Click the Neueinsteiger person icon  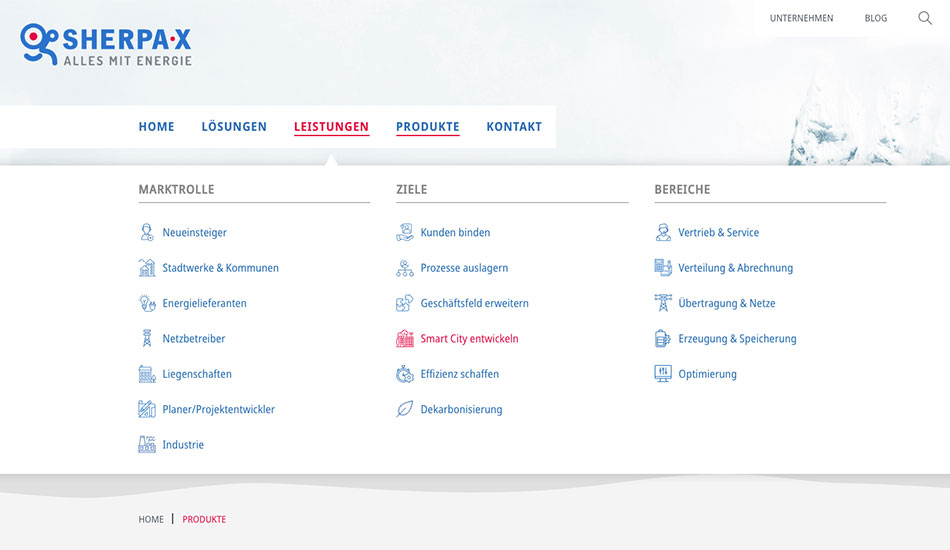point(147,233)
